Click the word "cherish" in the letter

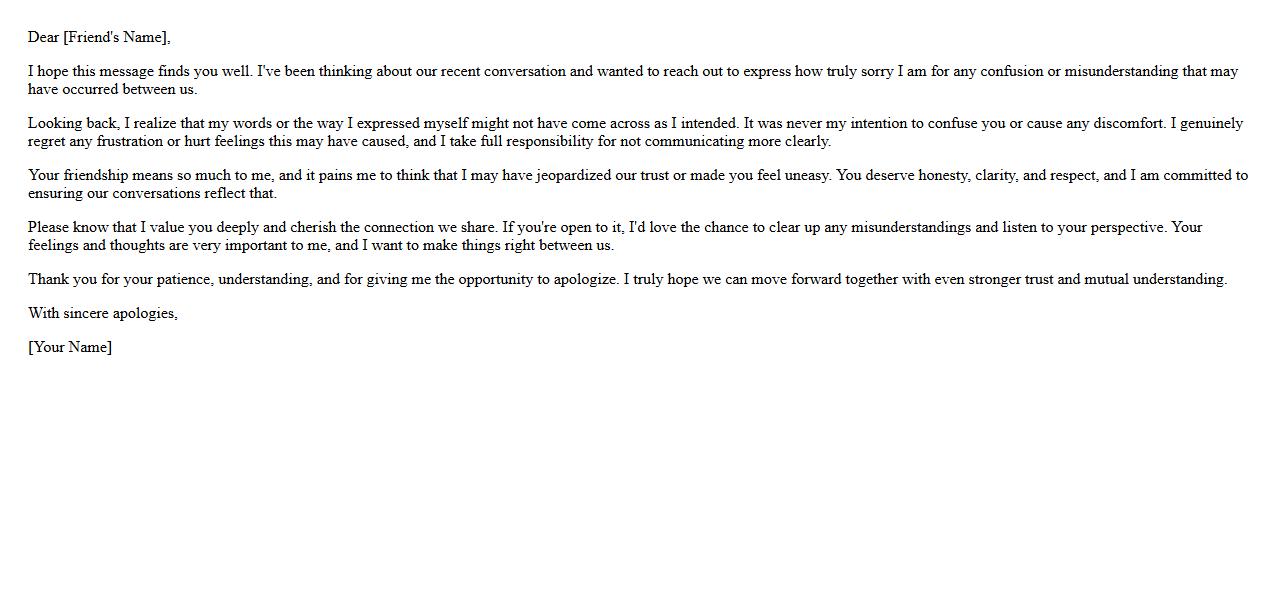313,228
